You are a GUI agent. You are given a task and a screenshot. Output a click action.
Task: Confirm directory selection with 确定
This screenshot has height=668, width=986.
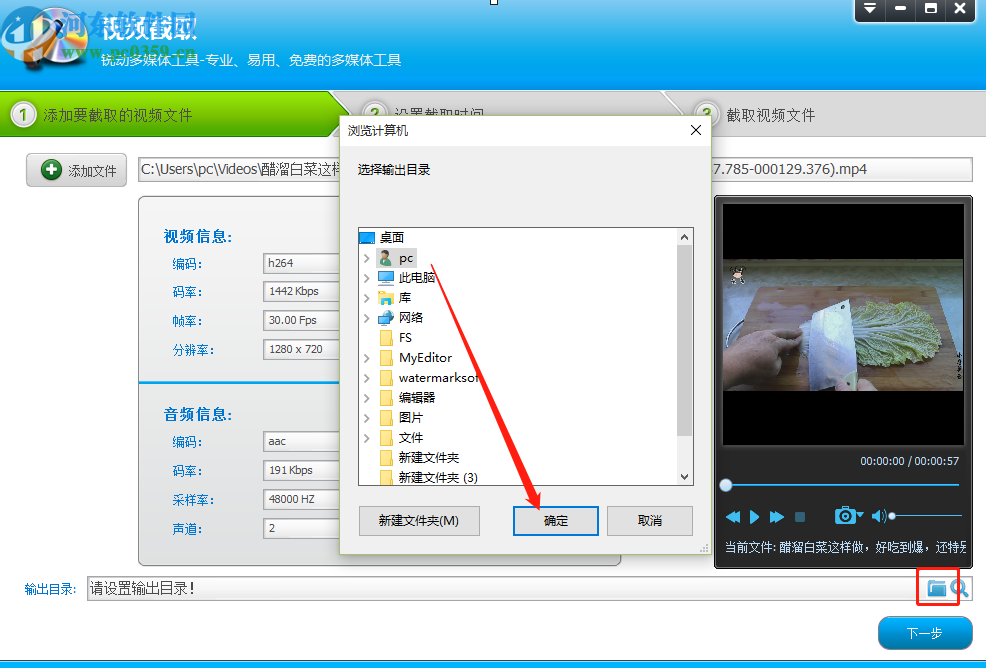coord(555,520)
